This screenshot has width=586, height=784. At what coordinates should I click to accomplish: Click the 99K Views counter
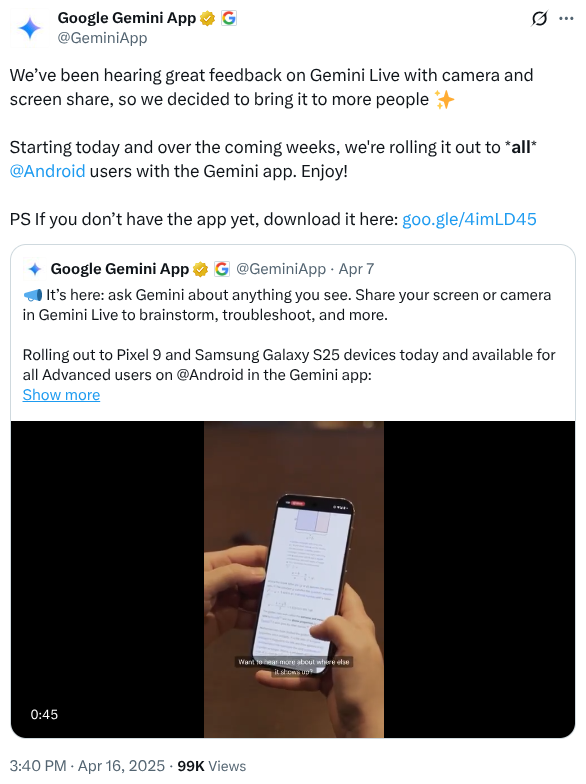(212, 766)
